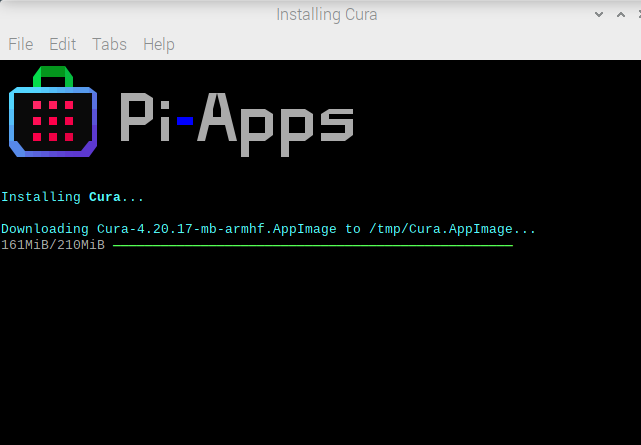The height and width of the screenshot is (445, 641).
Task: Minimize the Installing Cura window
Action: [x=599, y=15]
